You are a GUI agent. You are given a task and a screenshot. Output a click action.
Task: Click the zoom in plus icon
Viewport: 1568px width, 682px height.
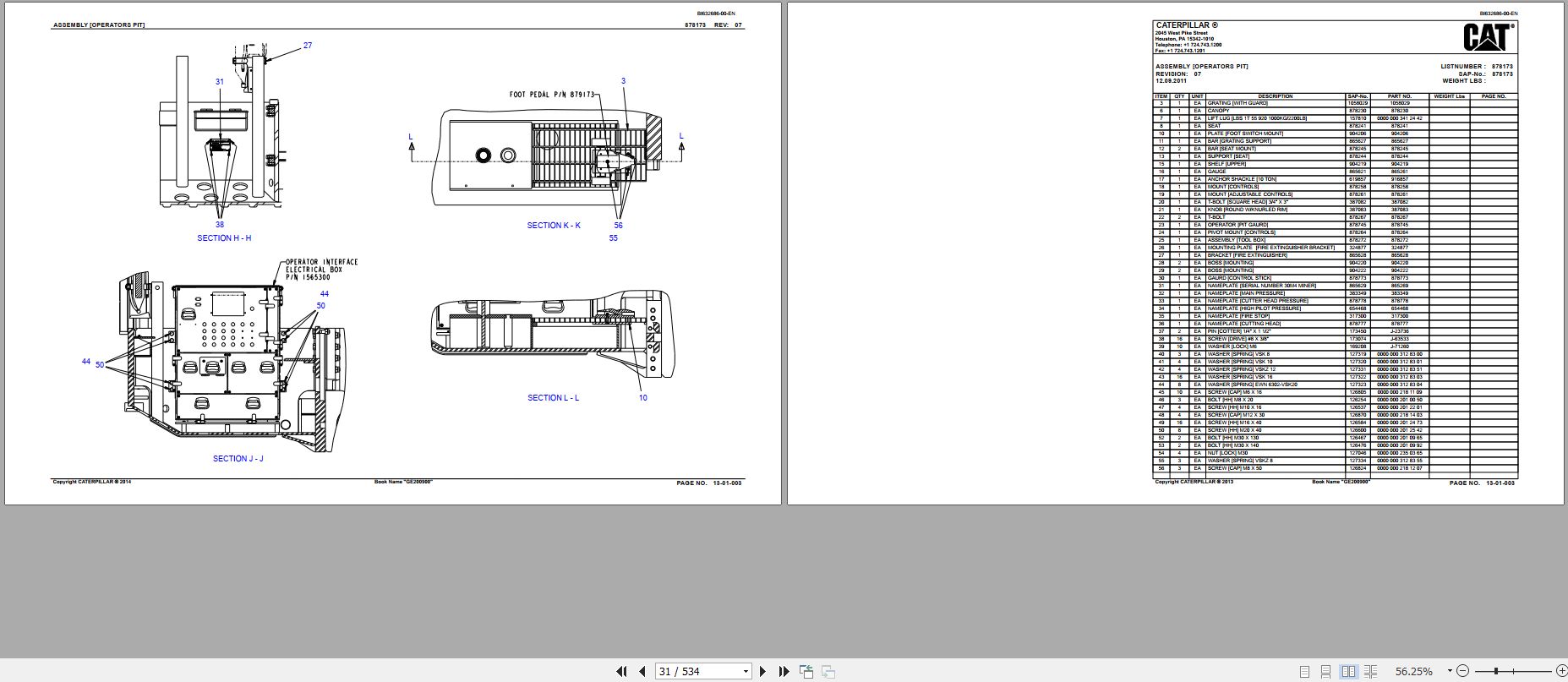[x=1560, y=671]
